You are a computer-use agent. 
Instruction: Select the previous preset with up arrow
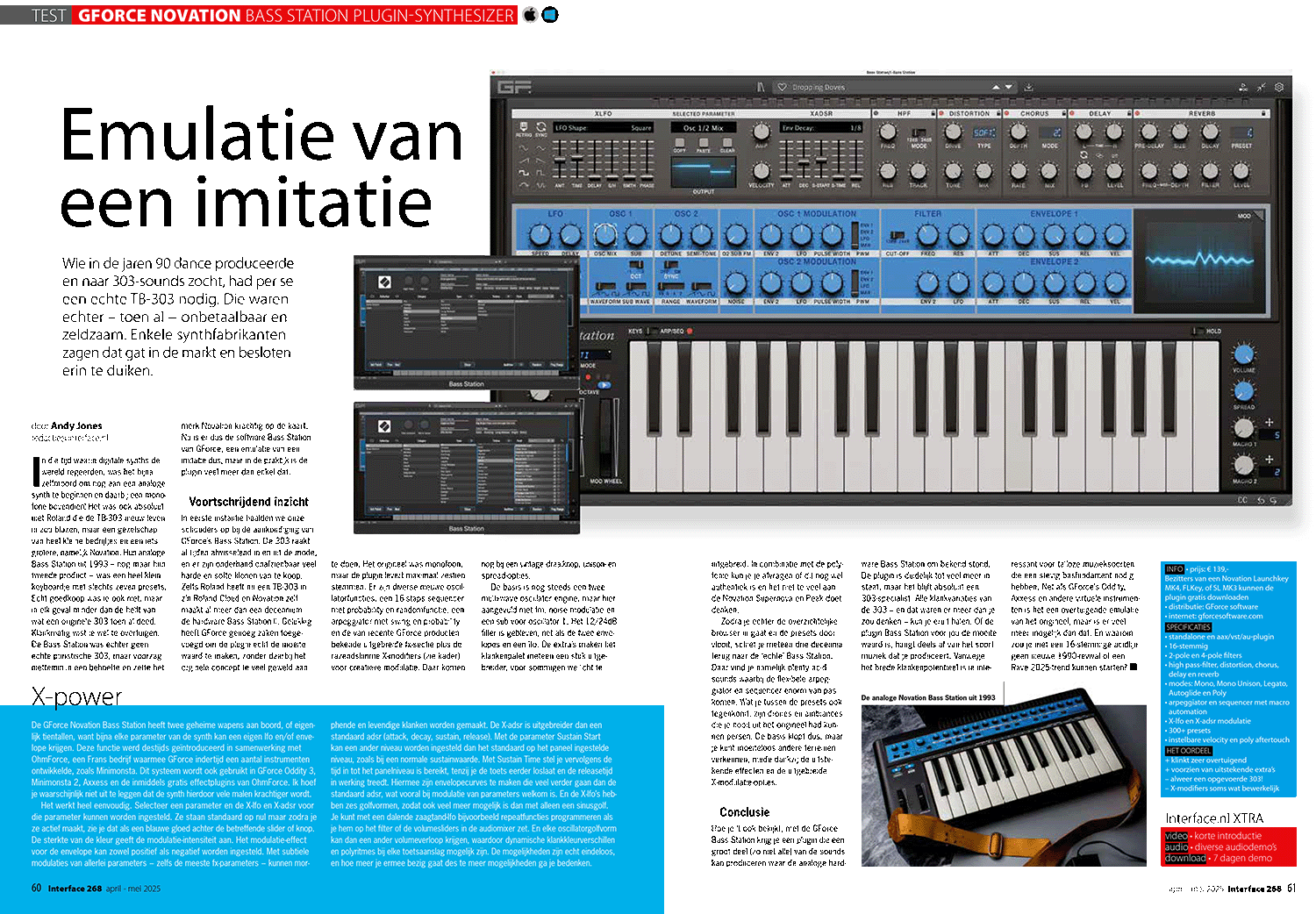click(x=996, y=87)
